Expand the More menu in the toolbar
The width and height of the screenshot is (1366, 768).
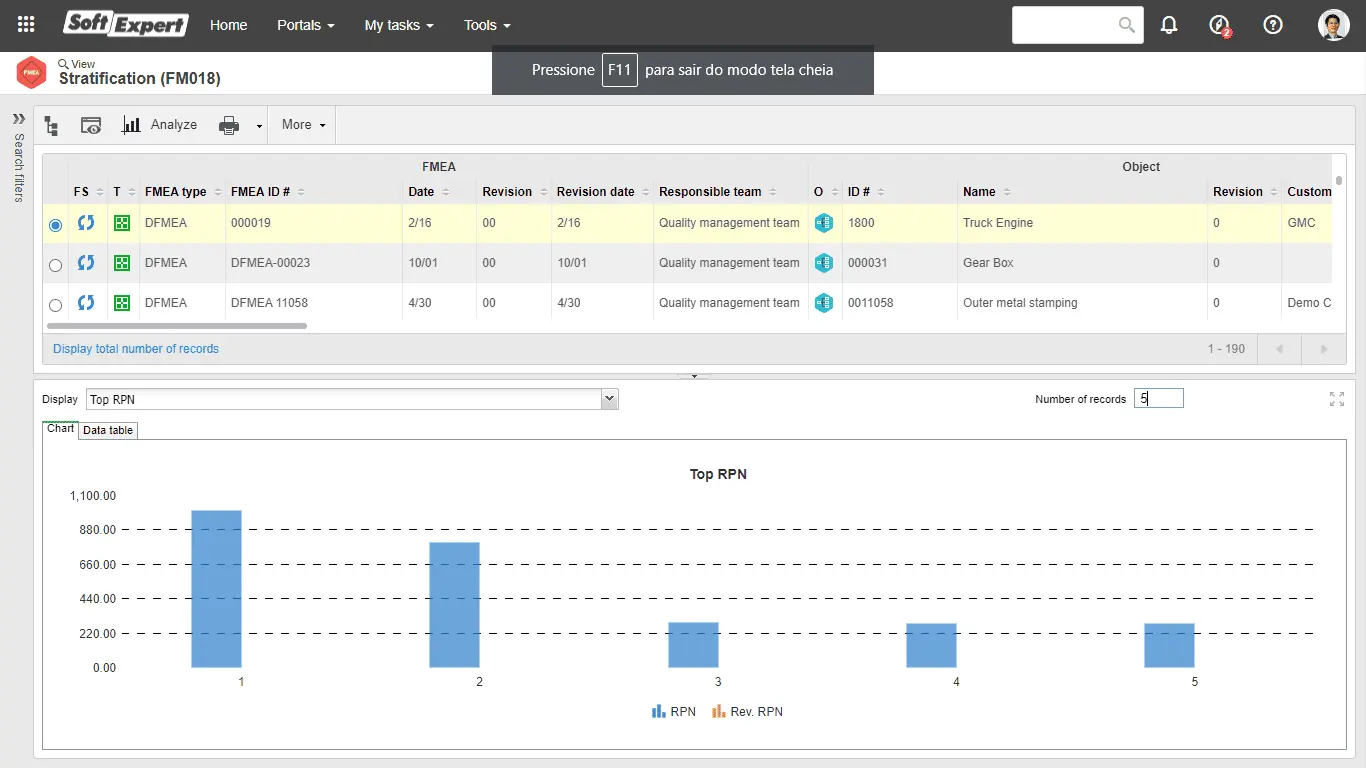click(x=301, y=124)
